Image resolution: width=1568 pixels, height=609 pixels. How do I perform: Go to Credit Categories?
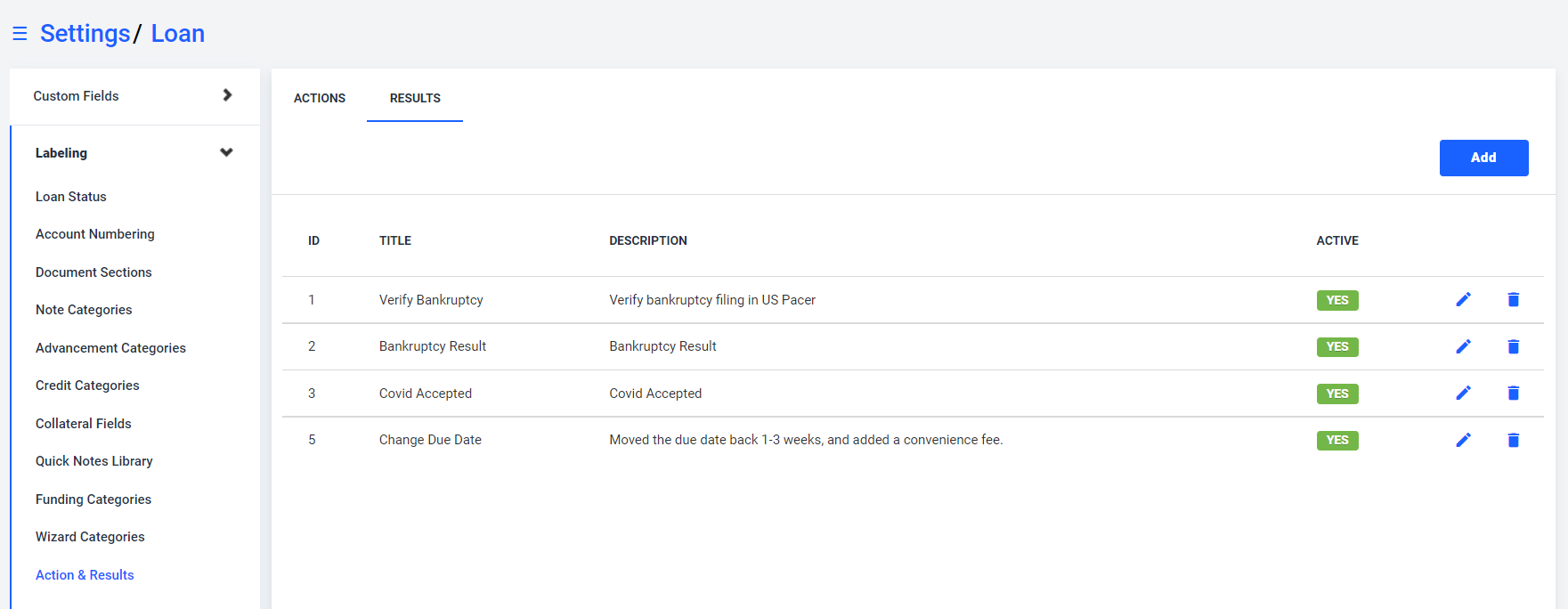click(87, 386)
